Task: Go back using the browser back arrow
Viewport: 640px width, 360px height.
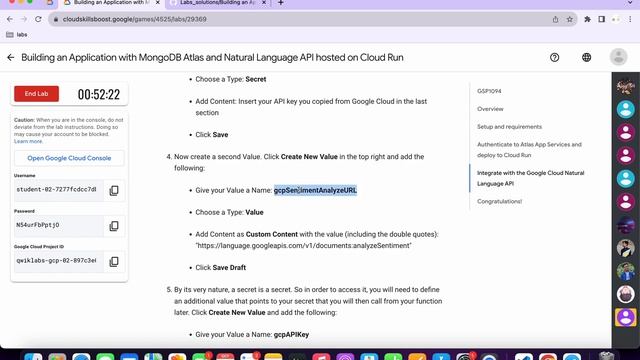Action: click(x=10, y=19)
